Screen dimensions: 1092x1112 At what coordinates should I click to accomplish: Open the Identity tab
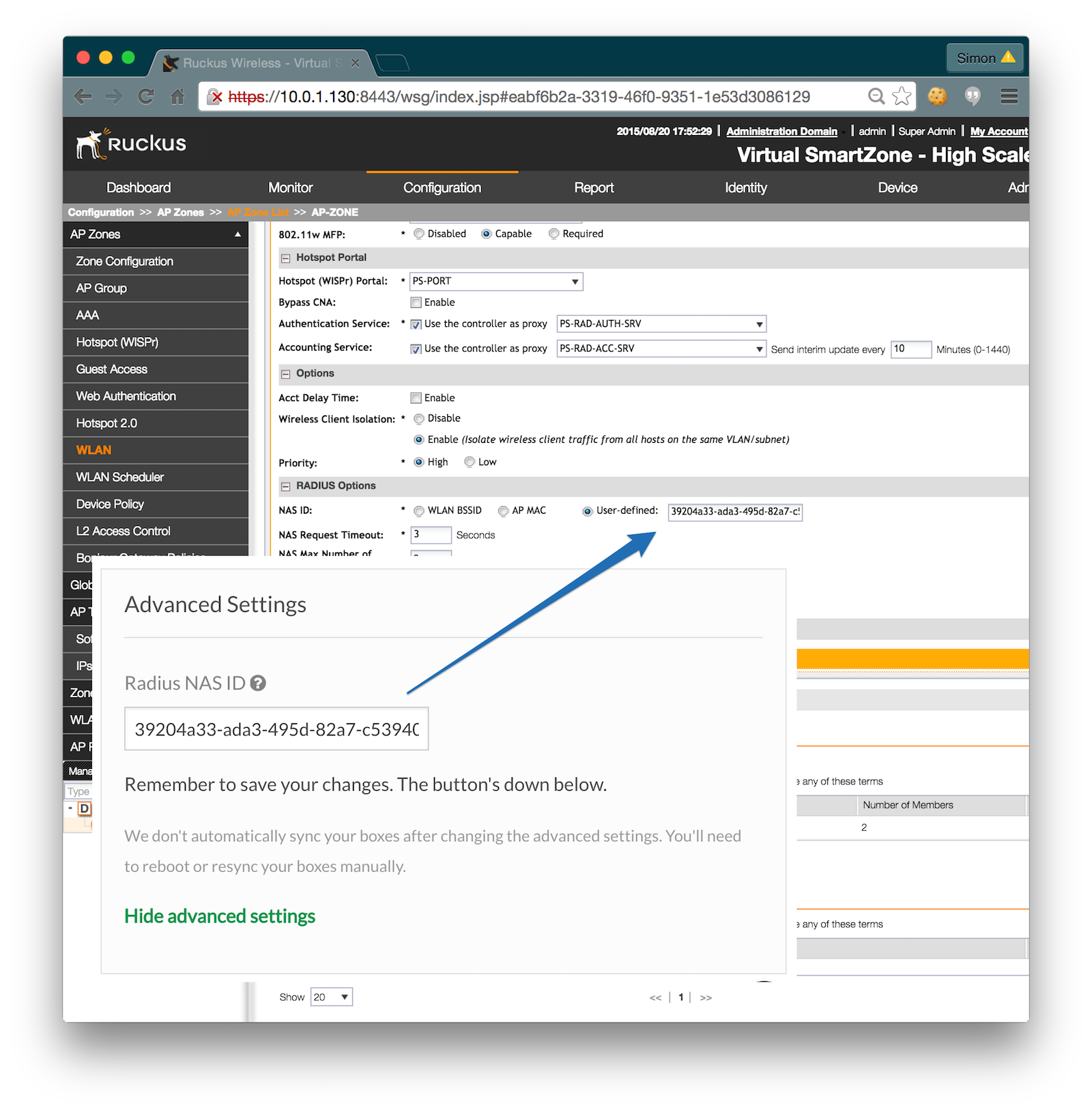(746, 188)
